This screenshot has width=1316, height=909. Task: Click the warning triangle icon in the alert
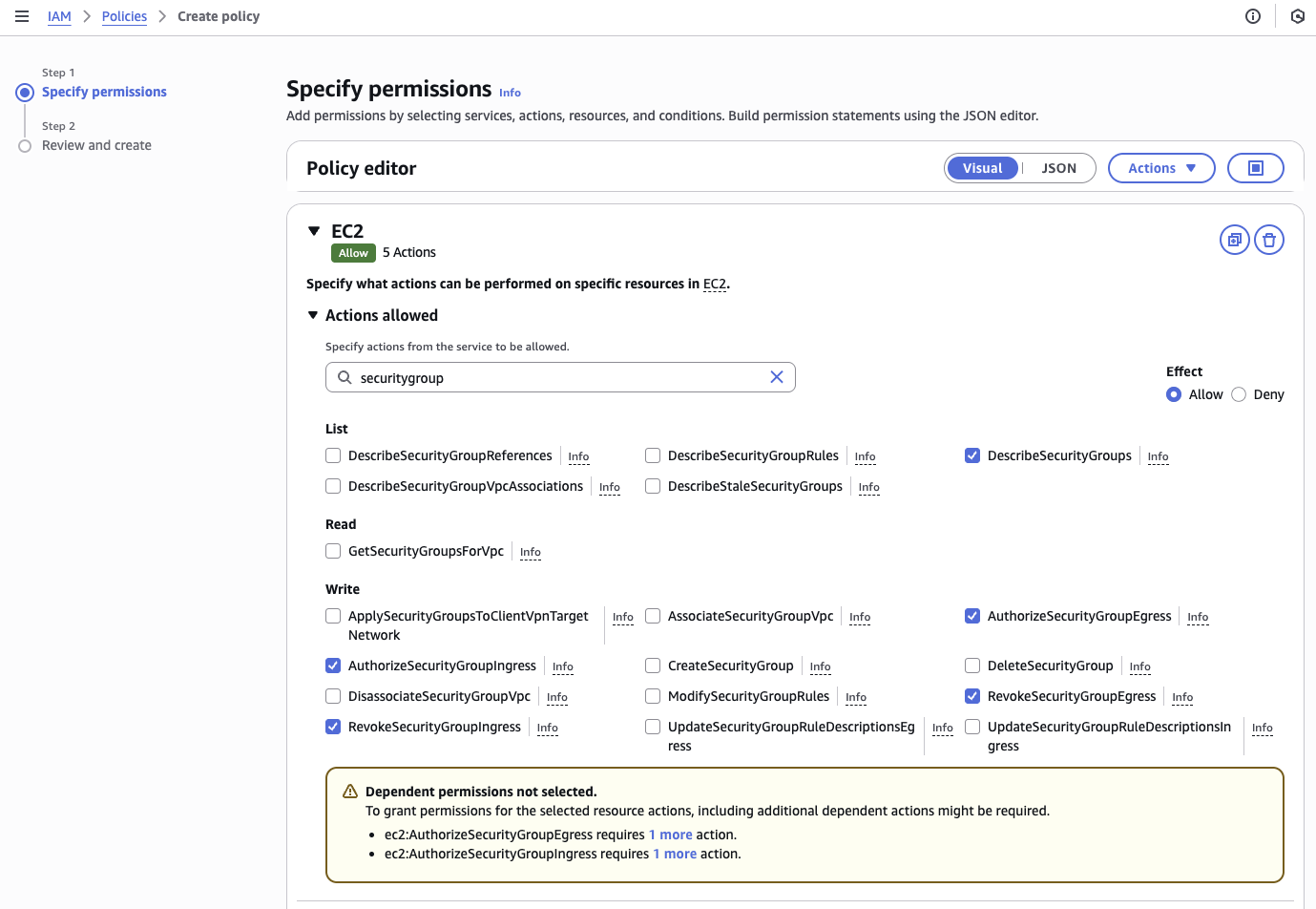tap(350, 792)
